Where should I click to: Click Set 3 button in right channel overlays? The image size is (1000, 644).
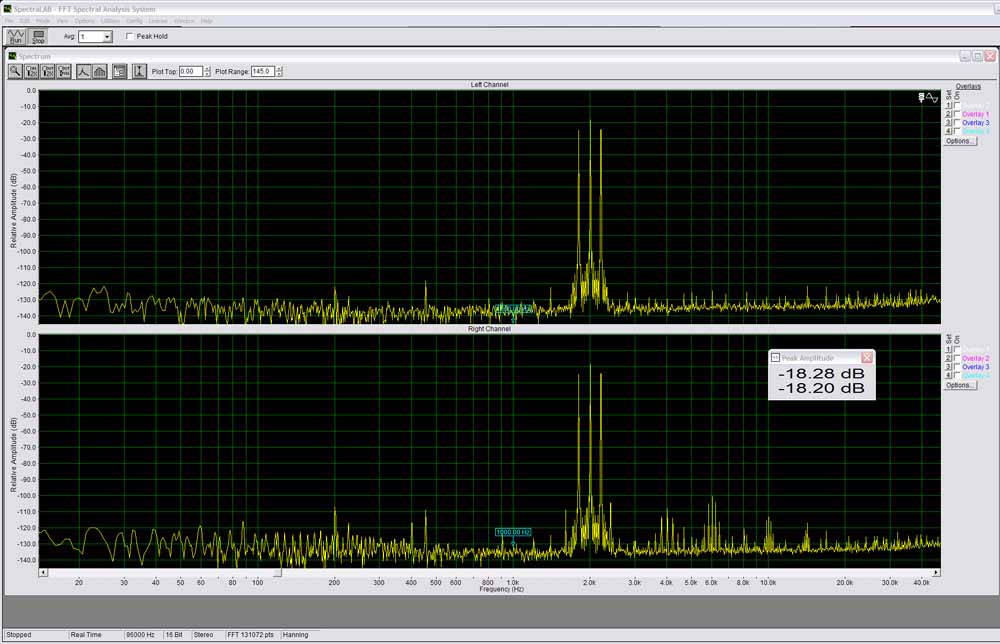click(x=948, y=367)
